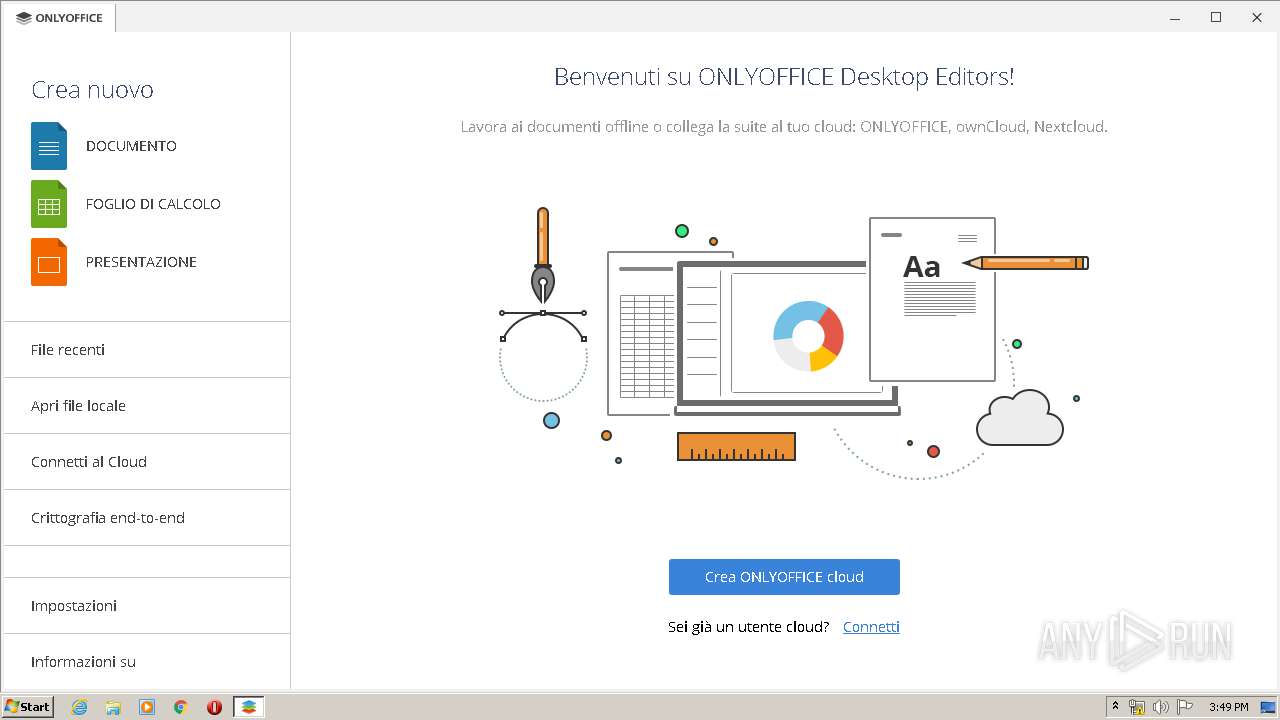Show hidden system tray icons

[x=1116, y=707]
